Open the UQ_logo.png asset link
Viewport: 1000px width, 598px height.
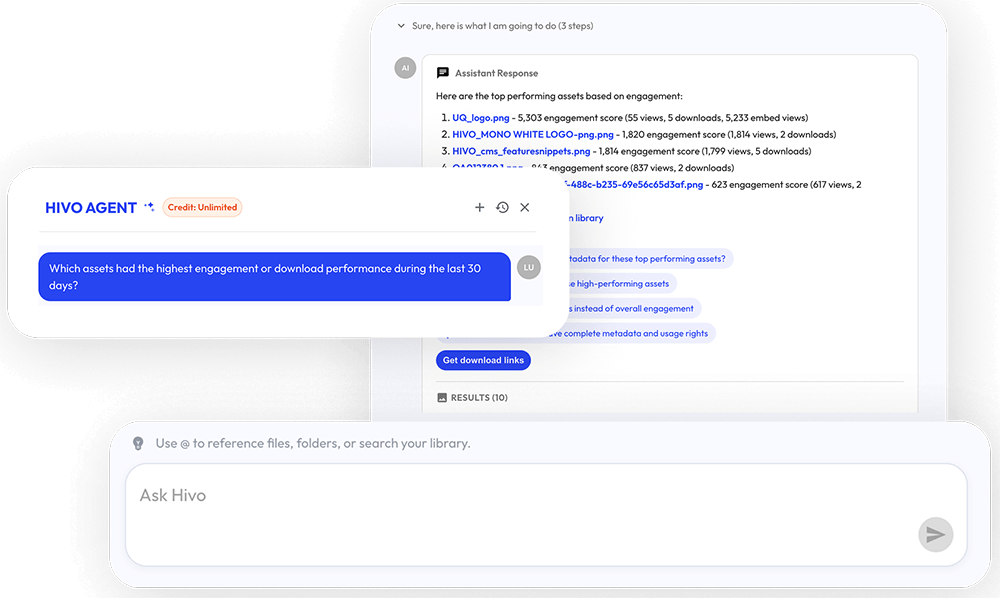click(x=481, y=118)
